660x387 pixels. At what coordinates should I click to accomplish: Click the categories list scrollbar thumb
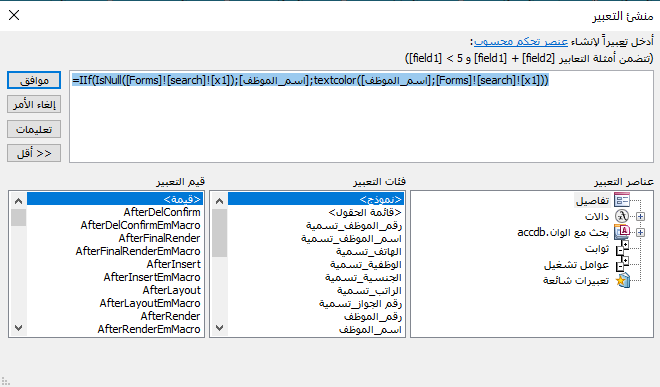(219, 233)
